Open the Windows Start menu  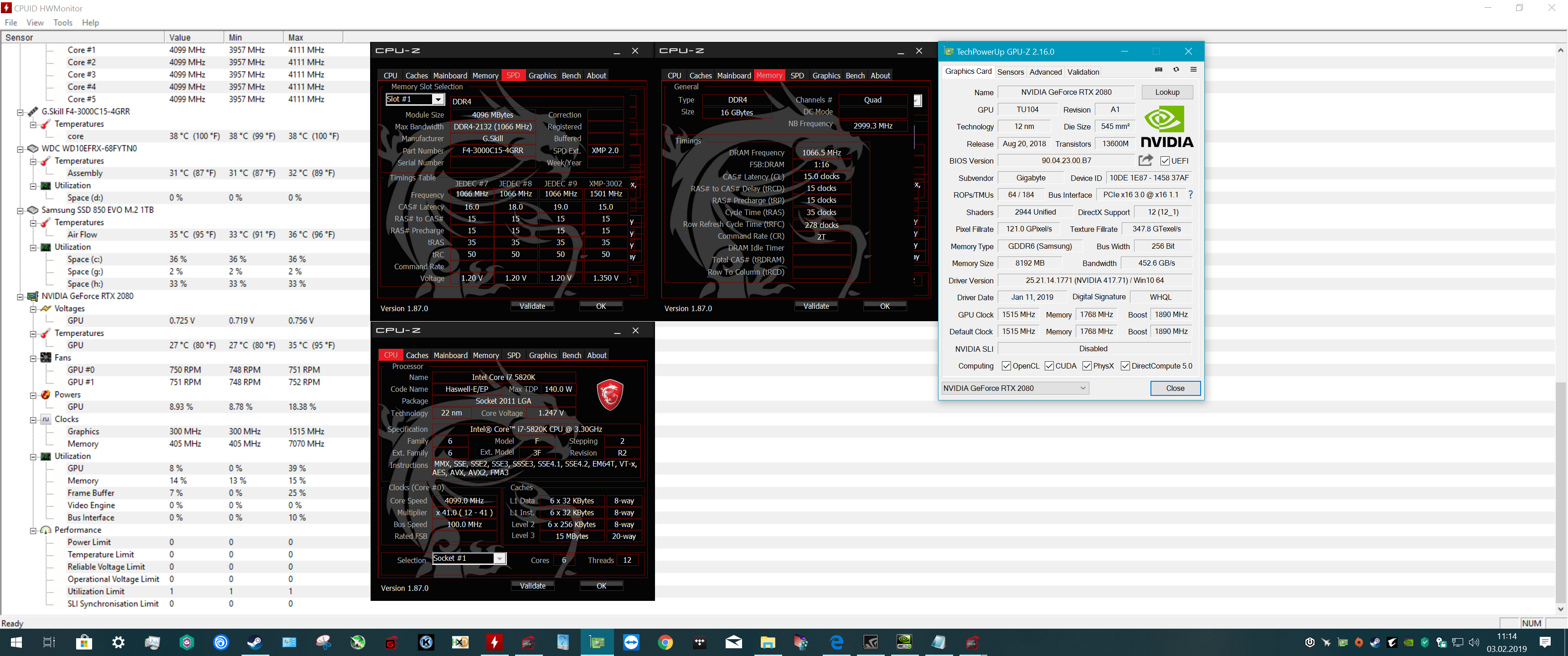16,643
